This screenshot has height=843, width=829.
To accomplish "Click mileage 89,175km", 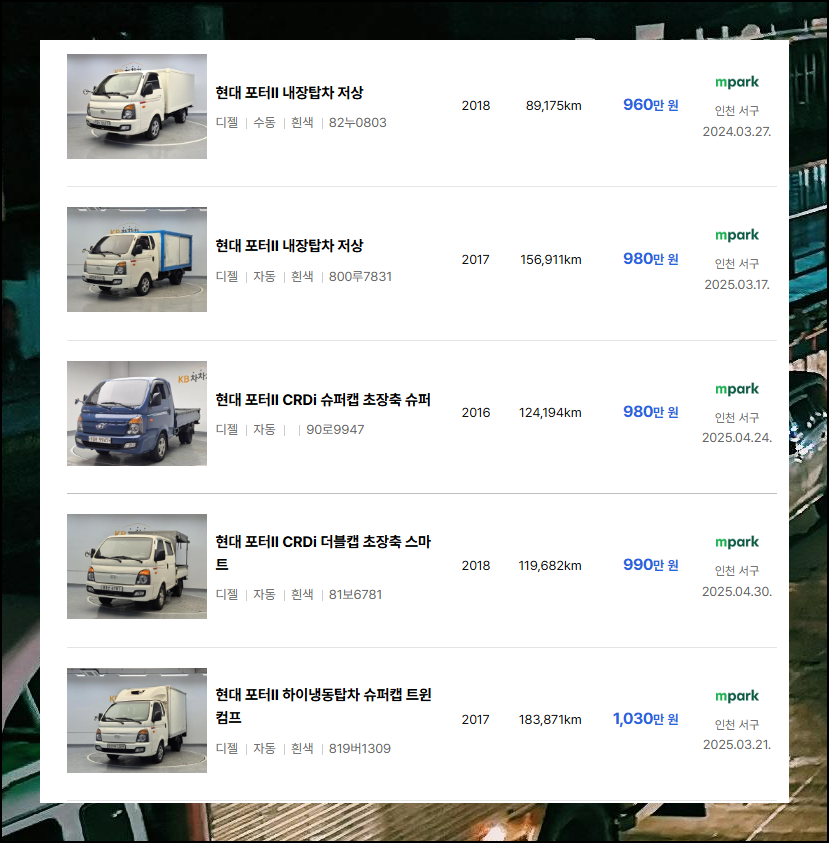I will pyautogui.click(x=554, y=106).
